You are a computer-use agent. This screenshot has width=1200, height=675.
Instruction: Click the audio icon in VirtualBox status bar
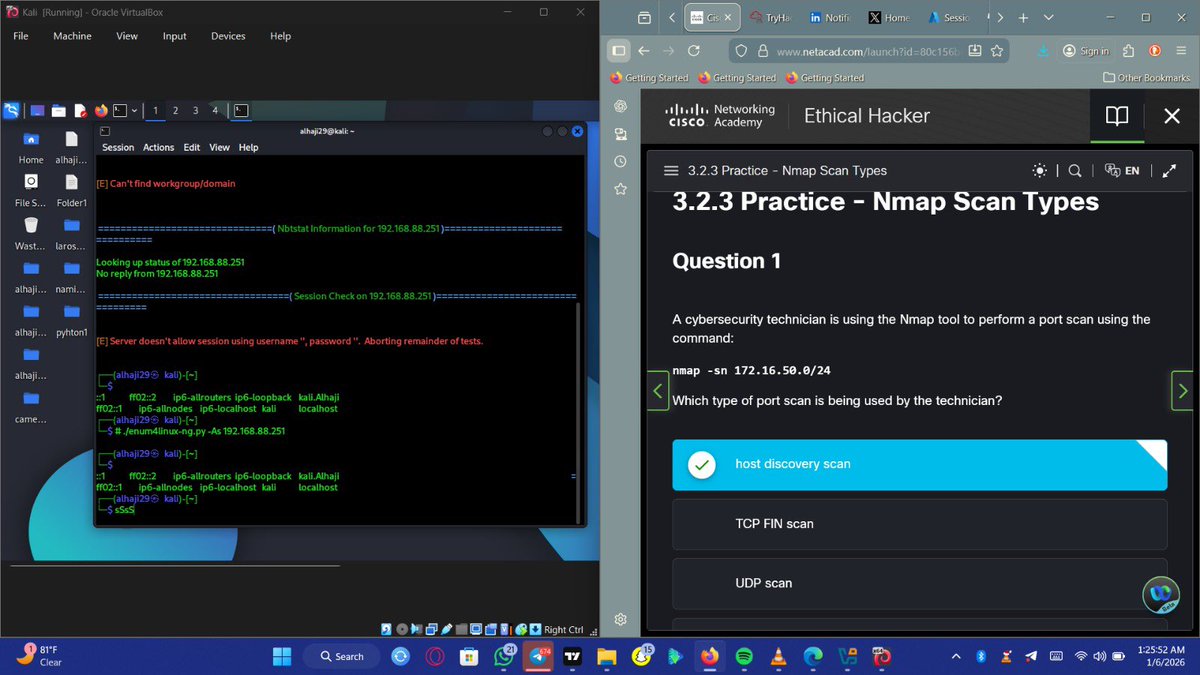click(x=416, y=629)
